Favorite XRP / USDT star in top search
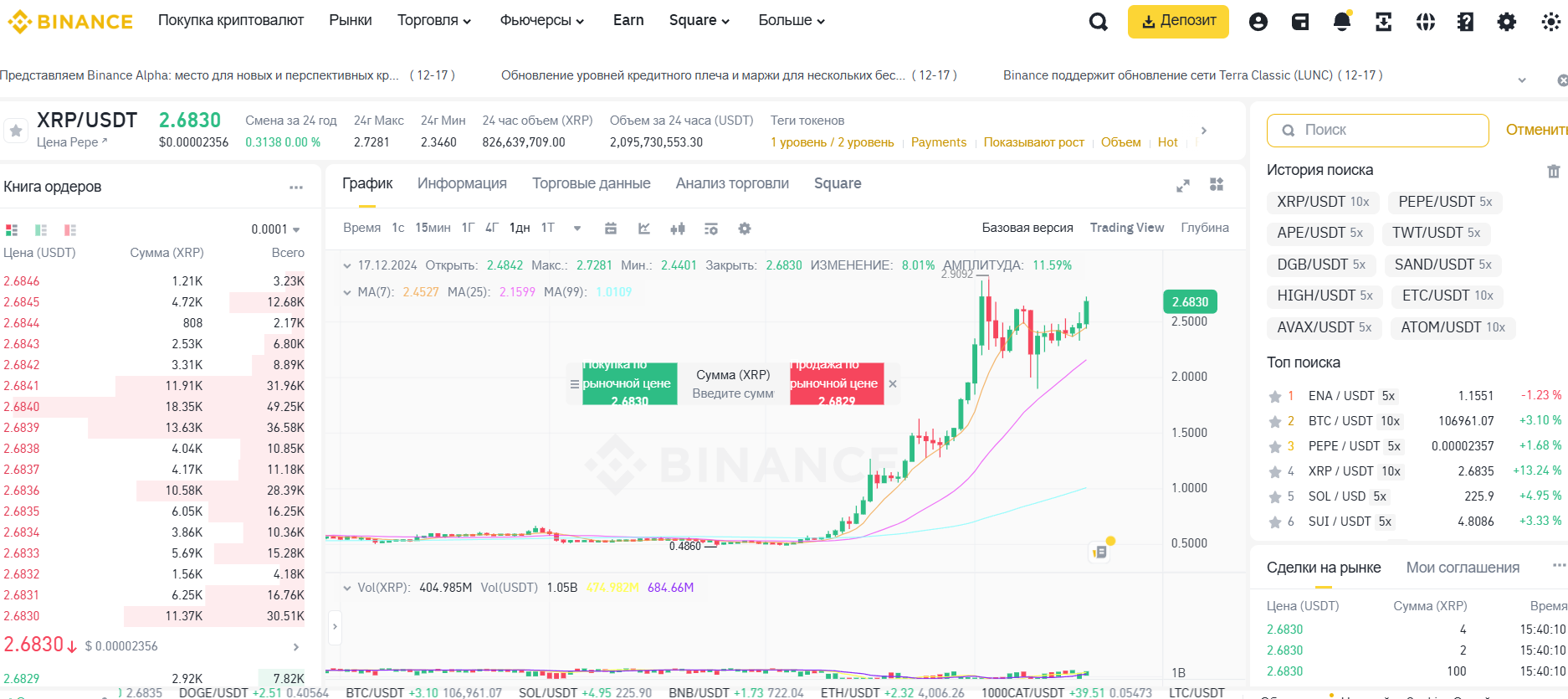 (x=1275, y=471)
